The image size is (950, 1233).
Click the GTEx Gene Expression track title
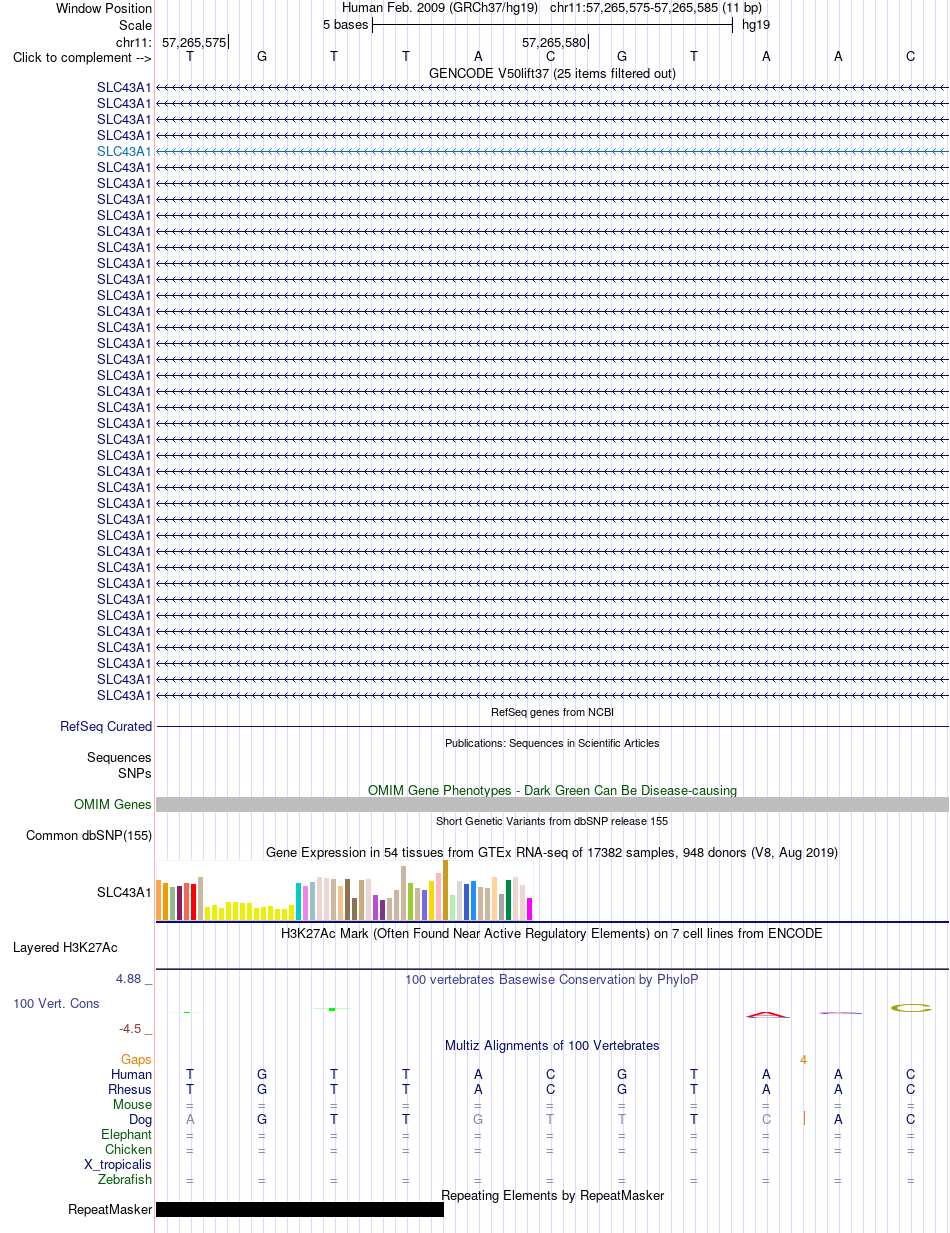[552, 853]
